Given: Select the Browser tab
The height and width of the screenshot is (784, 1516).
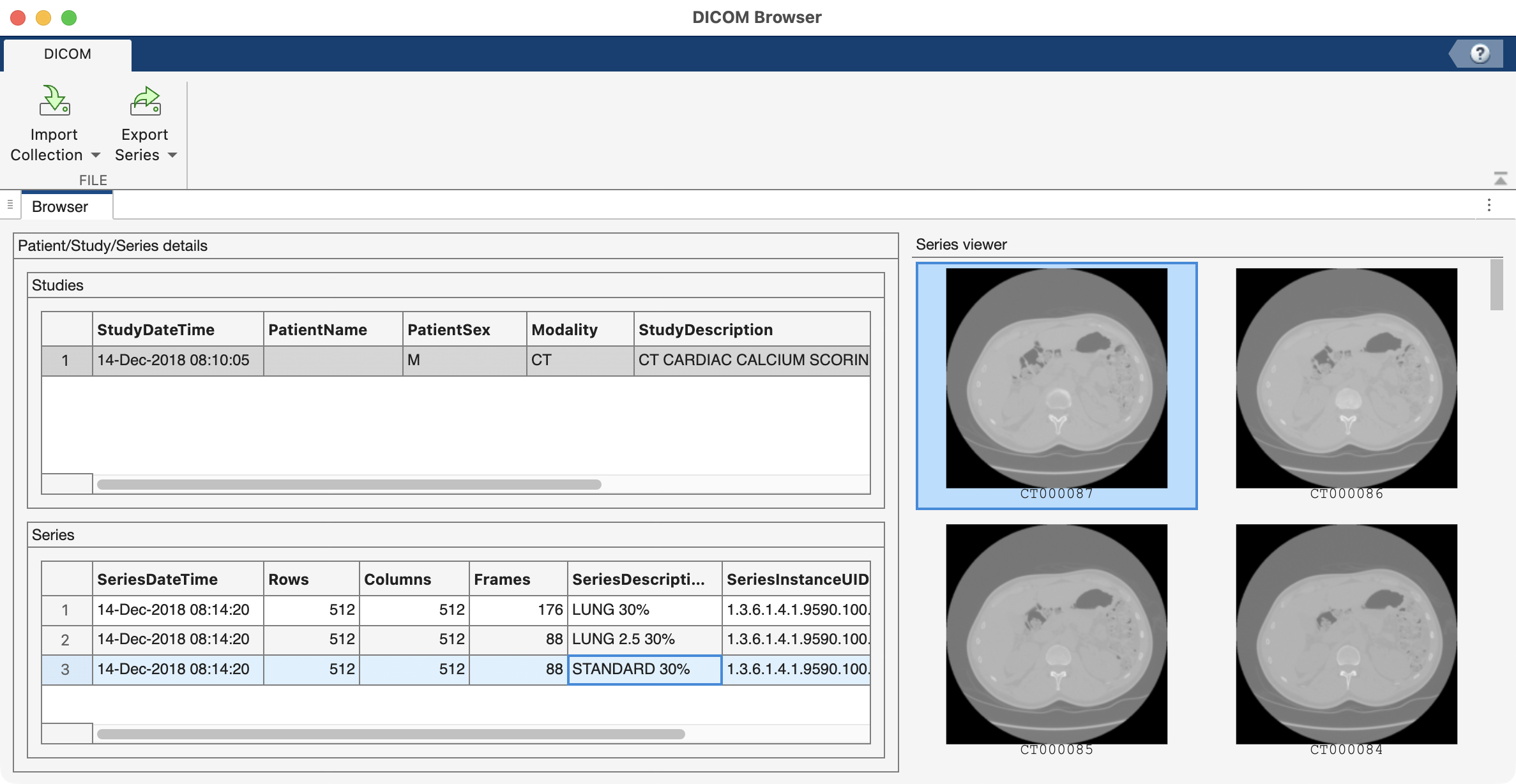Looking at the screenshot, I should pyautogui.click(x=59, y=206).
